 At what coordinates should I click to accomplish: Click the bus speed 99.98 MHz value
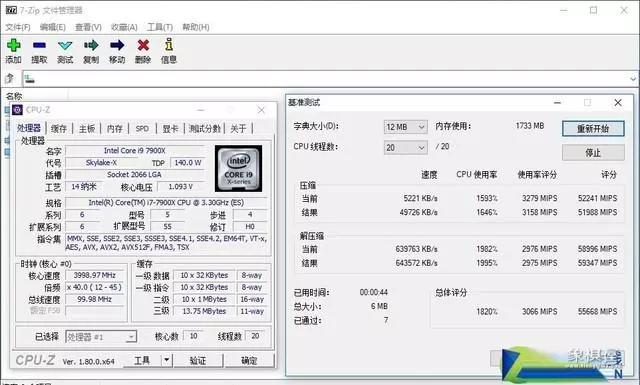click(x=95, y=299)
